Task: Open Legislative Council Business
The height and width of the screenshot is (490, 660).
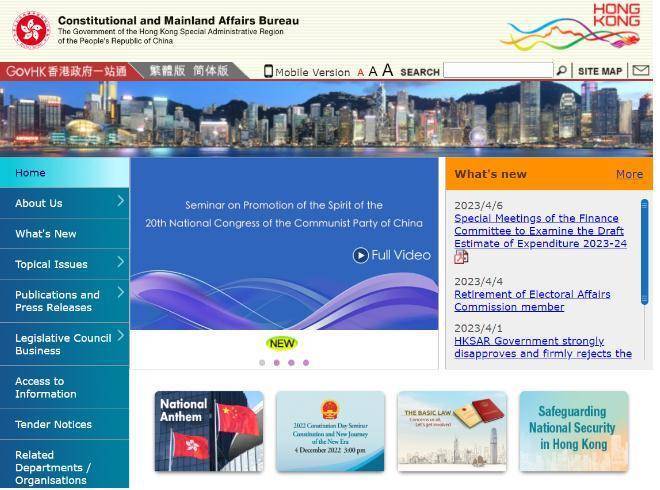Action: pos(63,344)
